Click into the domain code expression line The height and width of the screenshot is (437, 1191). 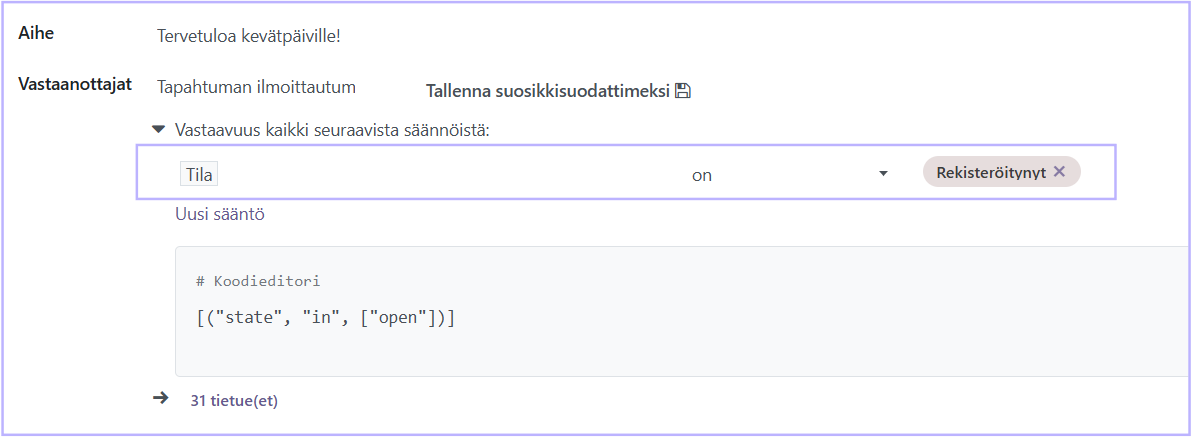pos(326,317)
